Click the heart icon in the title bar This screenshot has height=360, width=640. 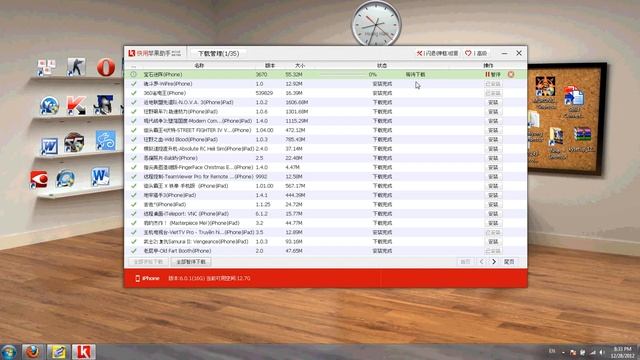(468, 53)
